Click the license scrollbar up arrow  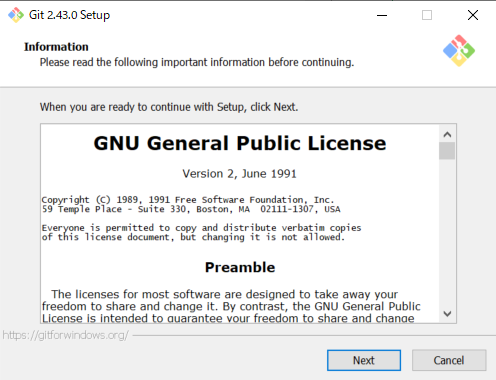pos(447,135)
